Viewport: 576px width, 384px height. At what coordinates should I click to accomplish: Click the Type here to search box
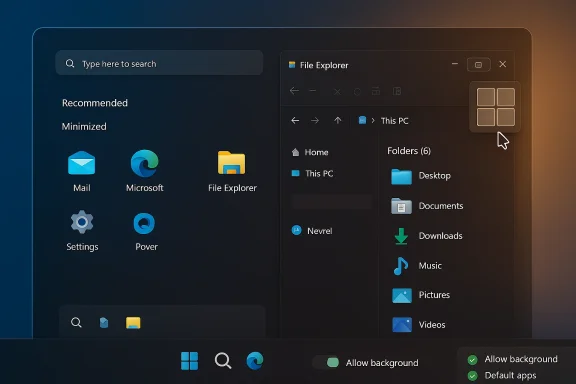[159, 63]
